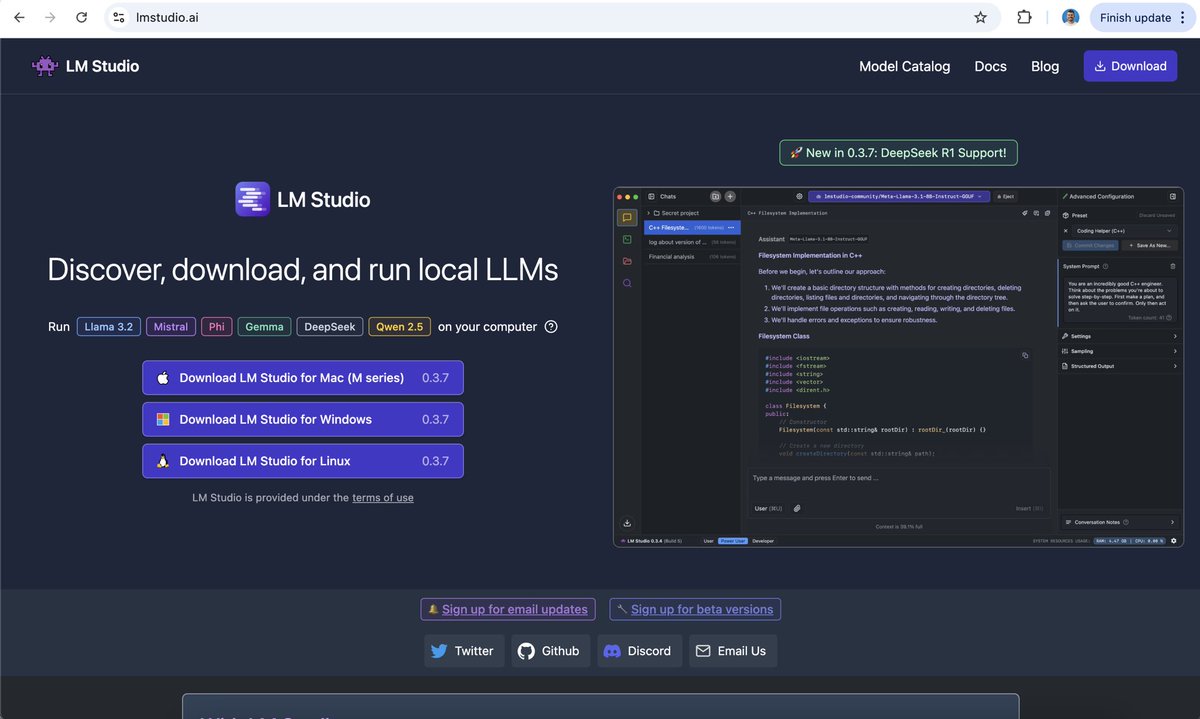Click Sign up for email updates
Screen dimensions: 1200x719
[x=508, y=609]
